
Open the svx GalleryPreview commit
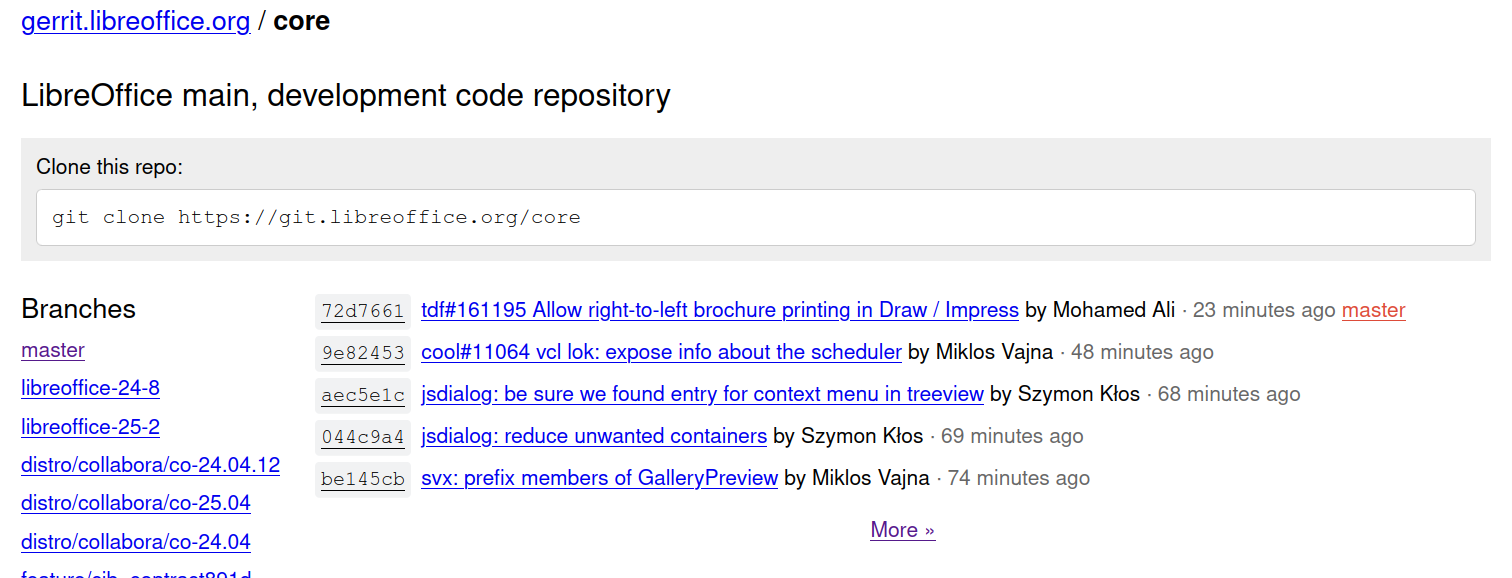[599, 478]
